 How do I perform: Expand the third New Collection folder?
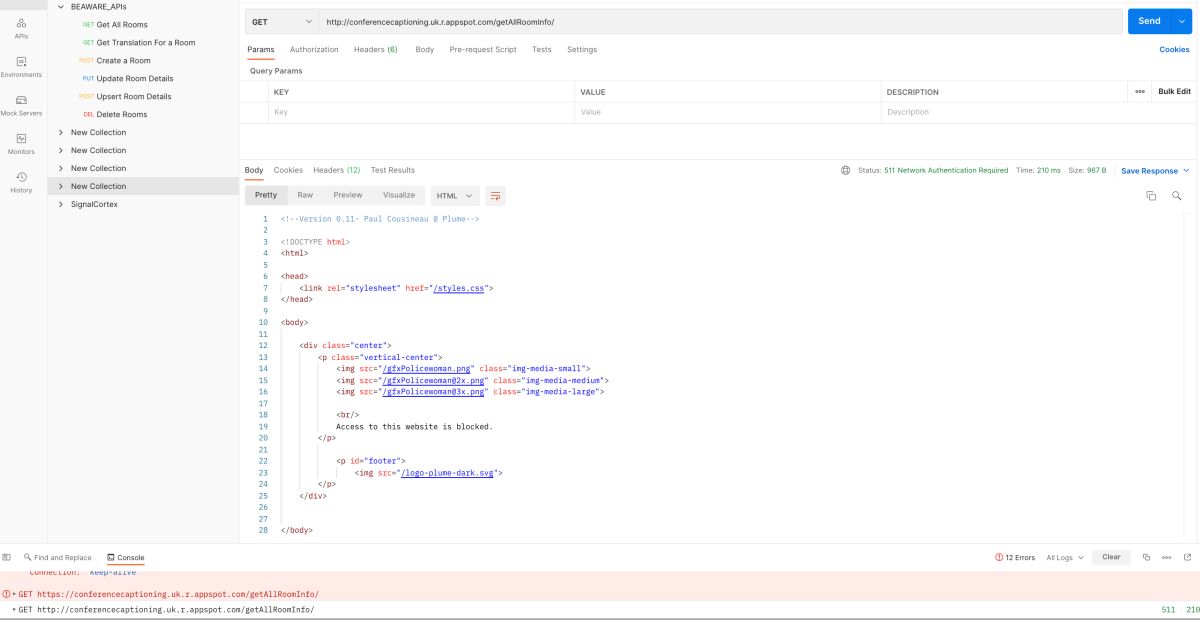pyautogui.click(x=61, y=168)
